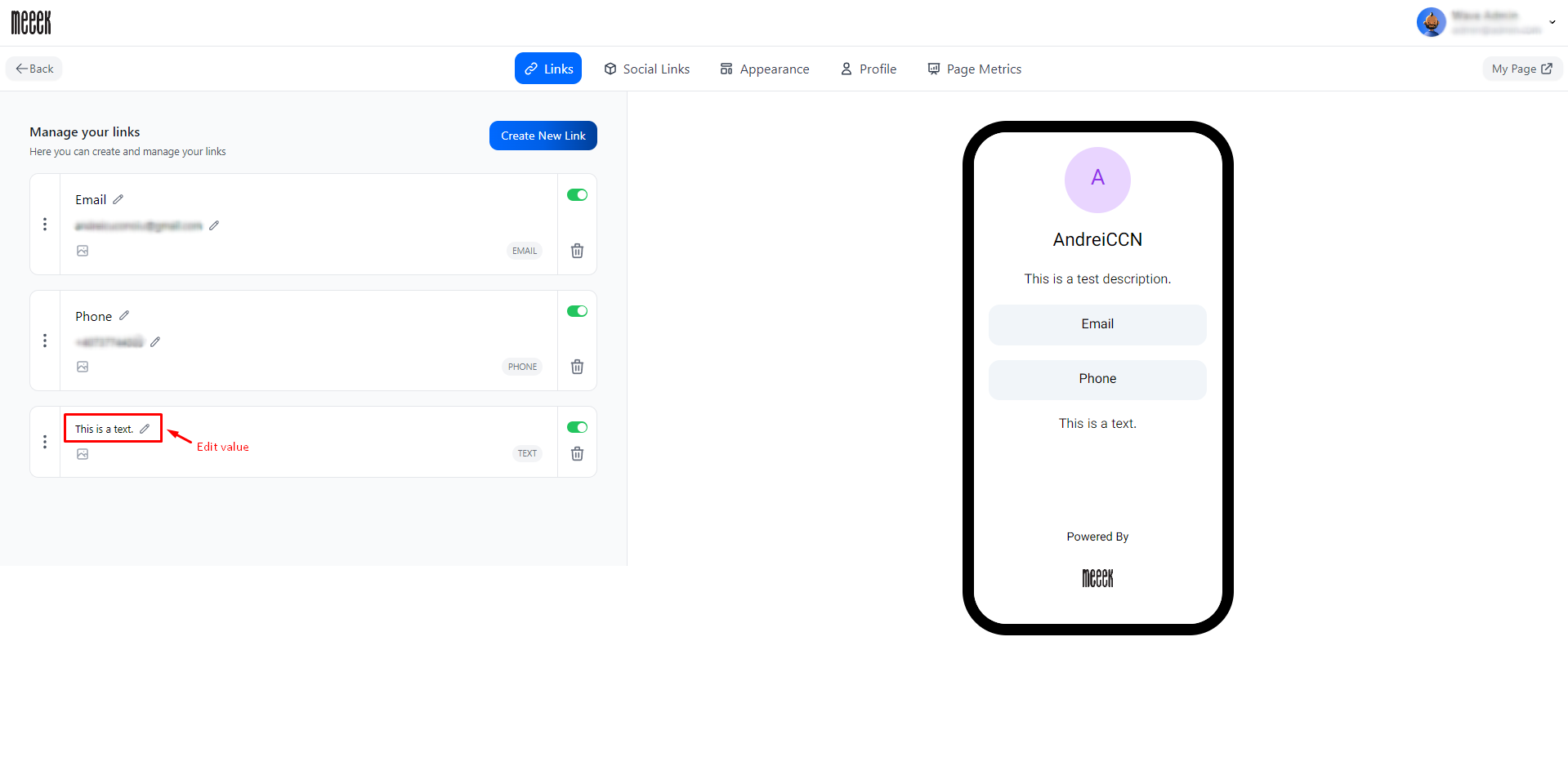Screen dimensions: 1568x757
Task: Open My Page external link
Action: click(1521, 69)
